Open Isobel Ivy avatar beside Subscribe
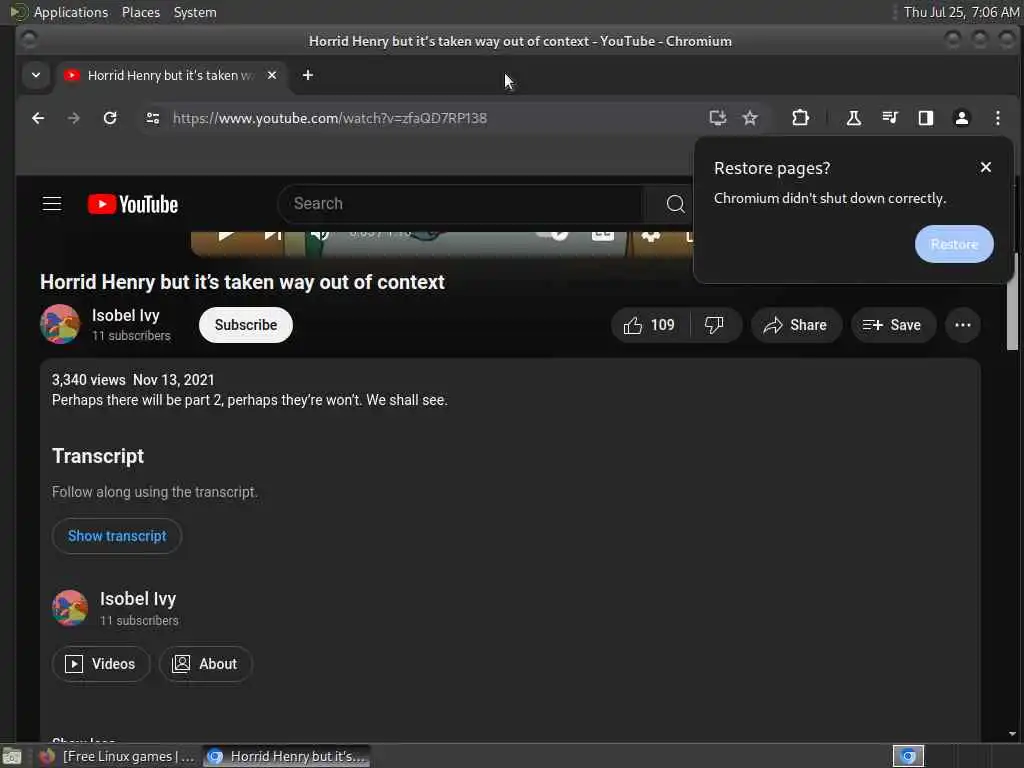The image size is (1024, 768). pyautogui.click(x=60, y=324)
